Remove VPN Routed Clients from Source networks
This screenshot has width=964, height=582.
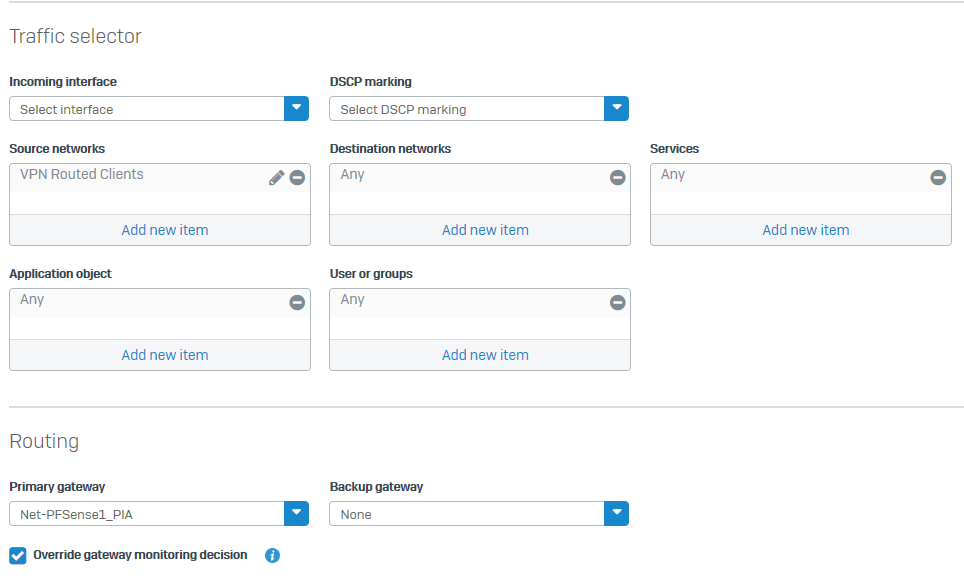point(297,178)
